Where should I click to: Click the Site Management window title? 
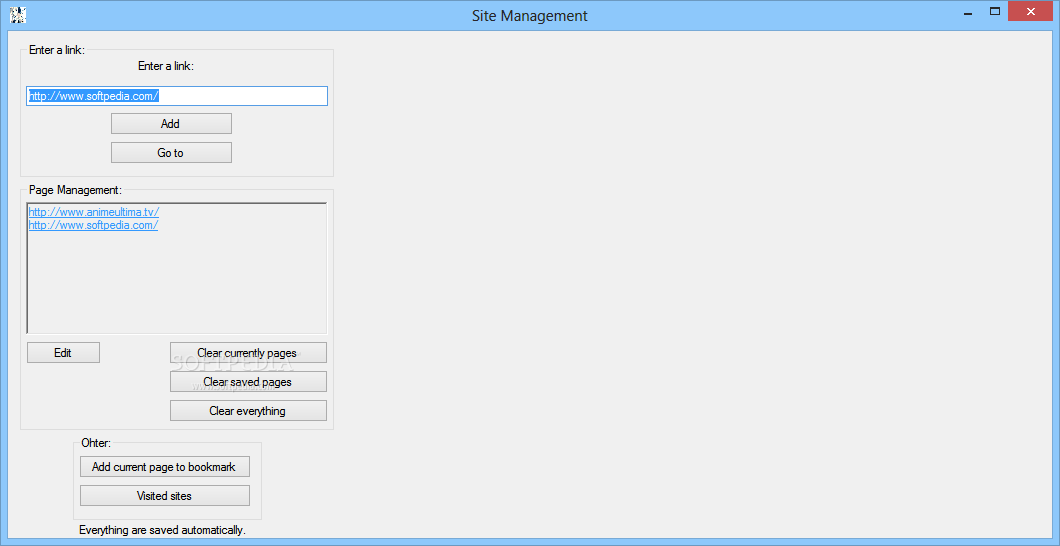[530, 15]
